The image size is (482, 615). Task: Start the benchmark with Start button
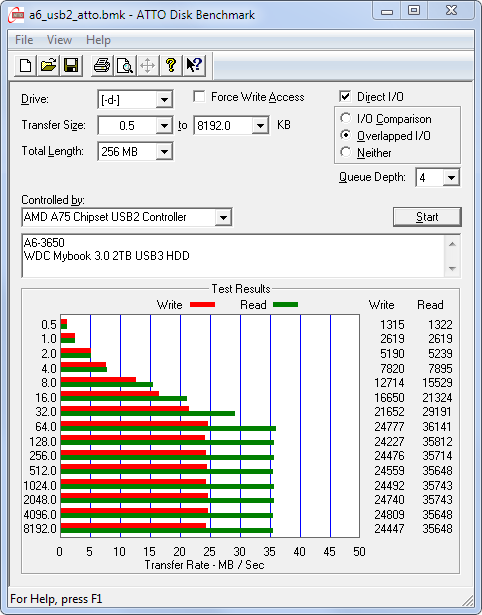coord(427,217)
